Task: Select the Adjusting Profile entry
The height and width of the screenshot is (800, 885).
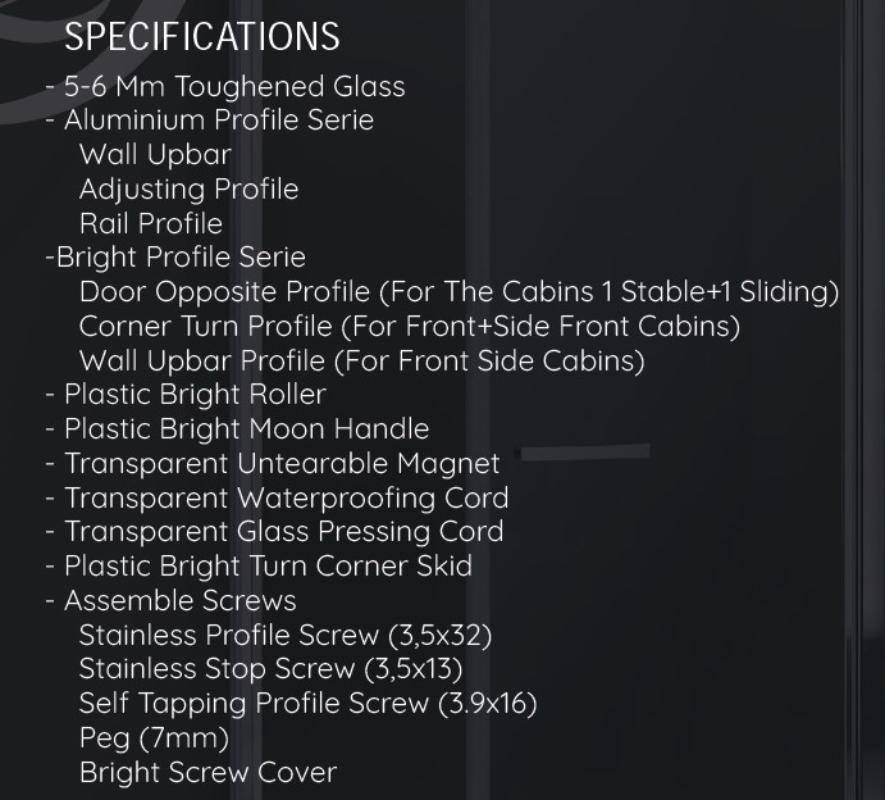Action: click(188, 189)
